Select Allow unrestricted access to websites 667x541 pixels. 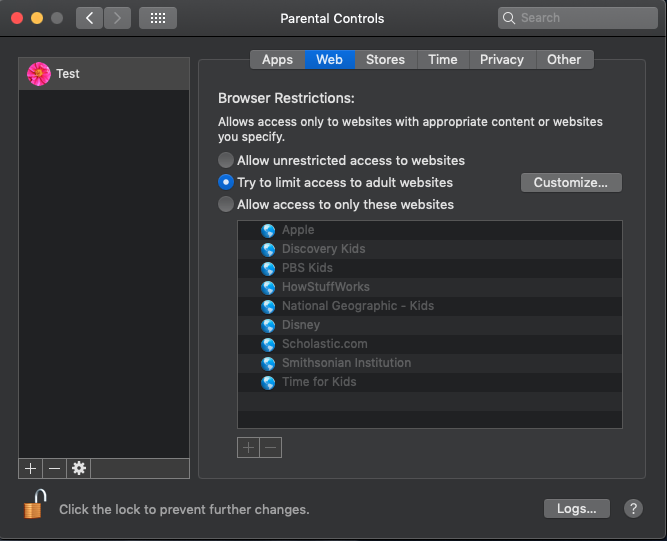coord(225,160)
